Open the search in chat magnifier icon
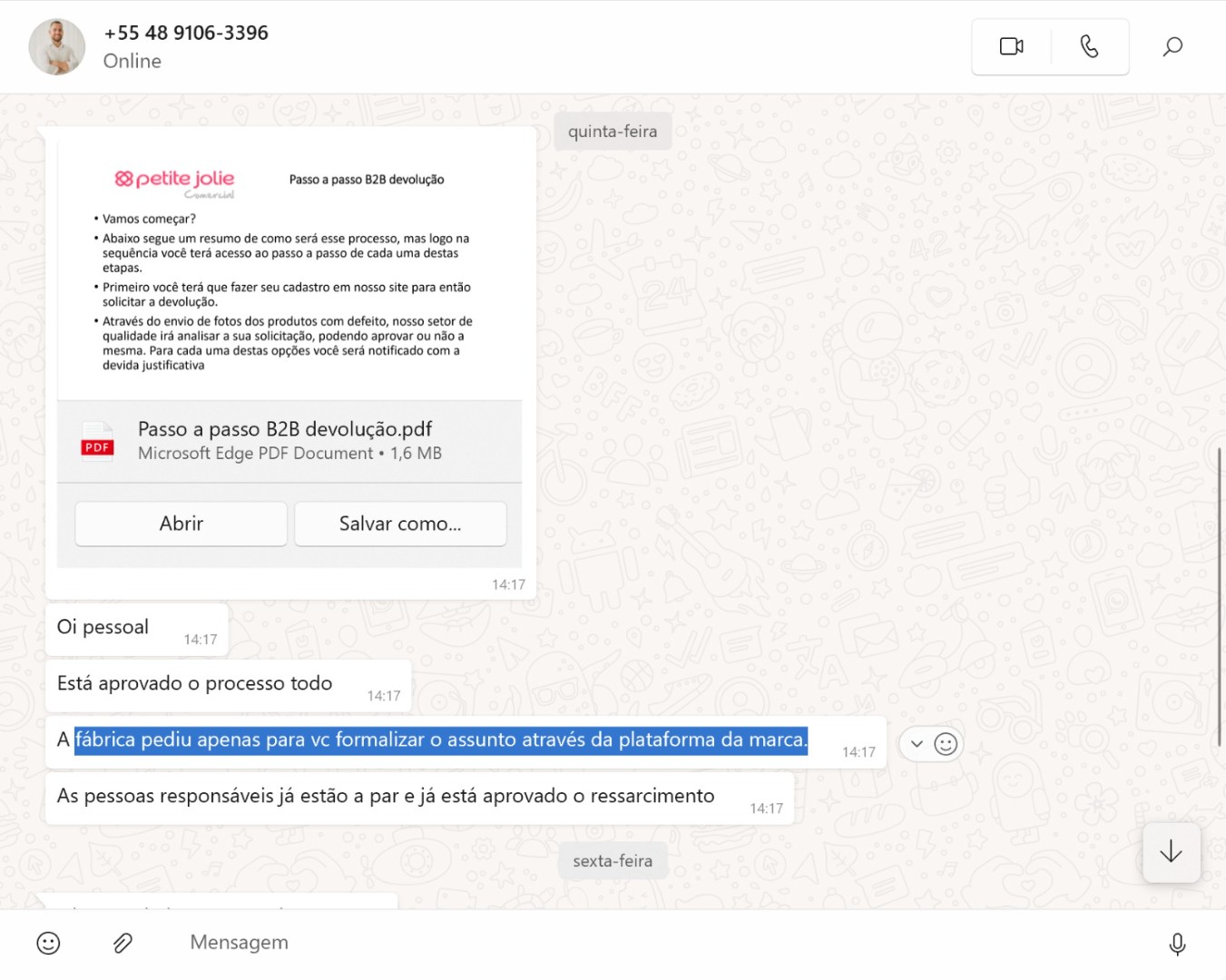Screen dimensions: 1226x980 point(1172,46)
